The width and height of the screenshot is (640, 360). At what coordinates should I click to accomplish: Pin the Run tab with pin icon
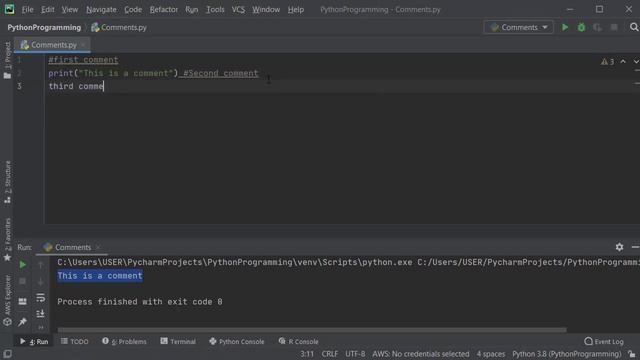point(23,322)
